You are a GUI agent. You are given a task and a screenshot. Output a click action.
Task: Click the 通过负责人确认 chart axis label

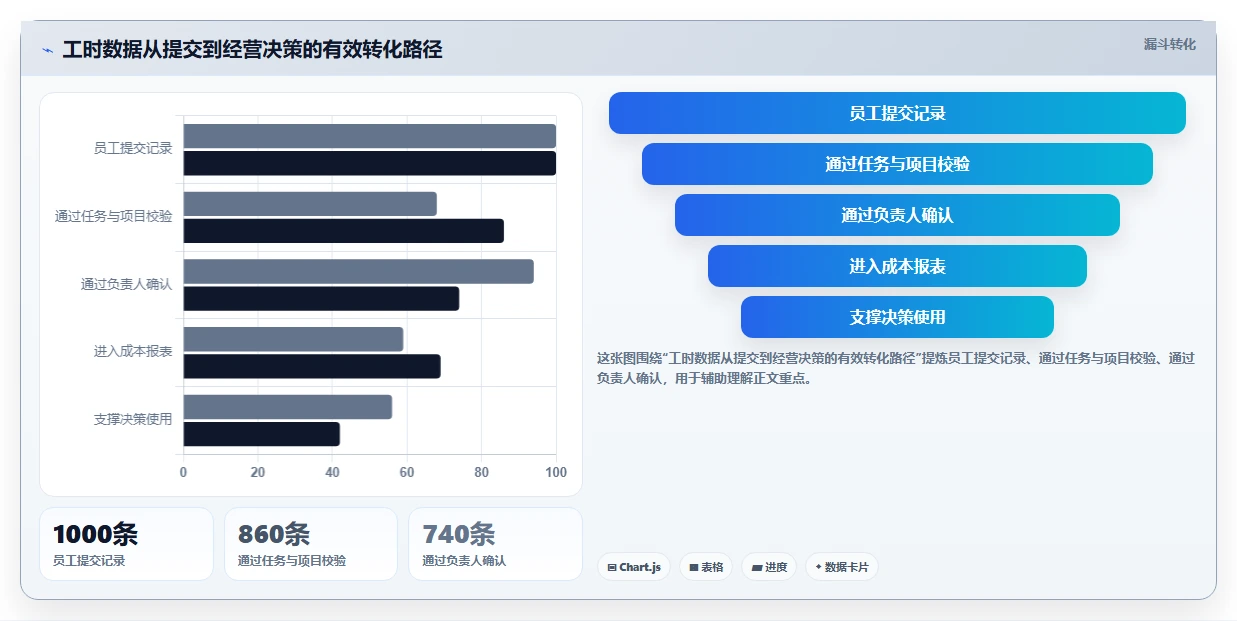[x=127, y=284]
